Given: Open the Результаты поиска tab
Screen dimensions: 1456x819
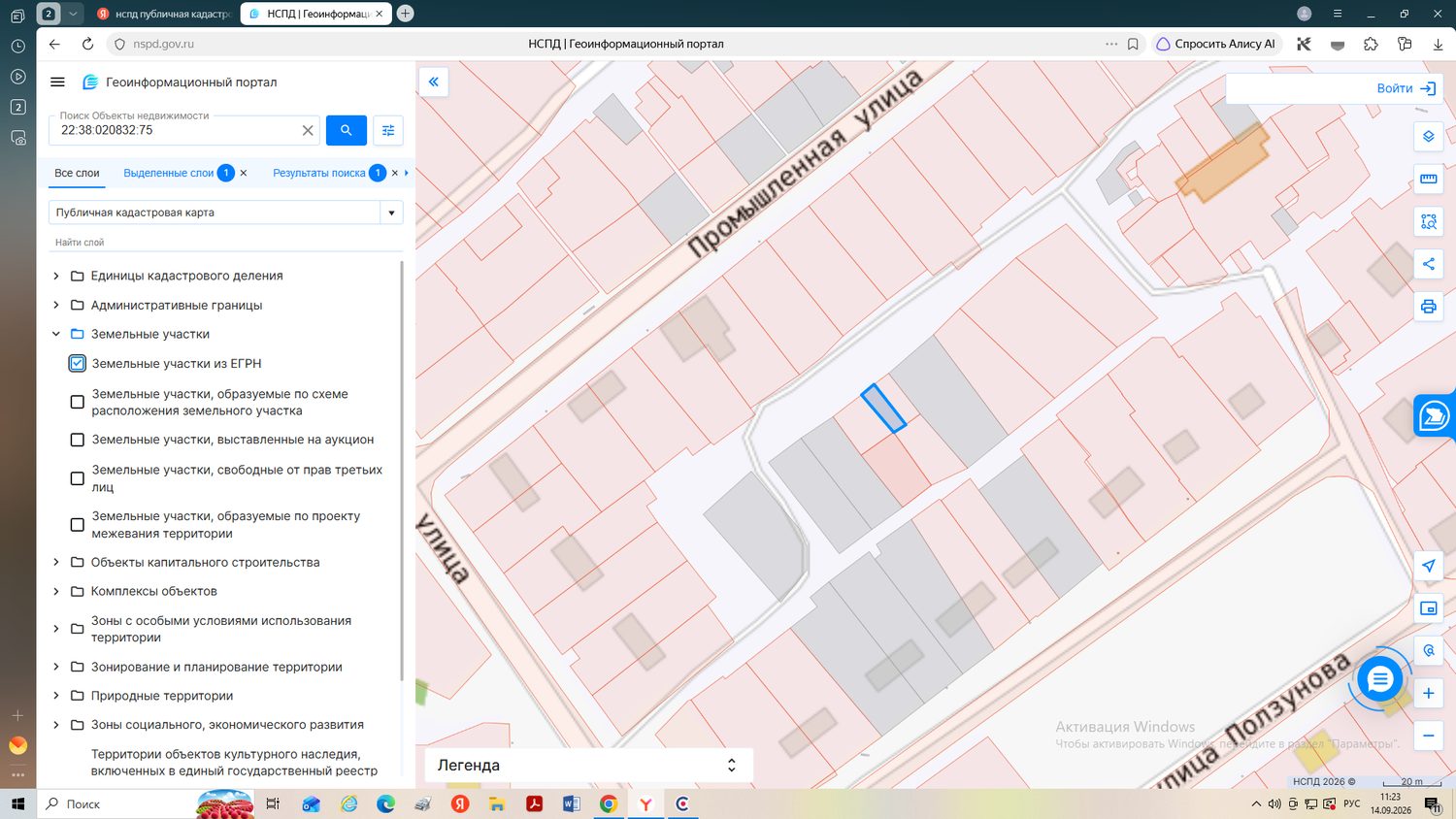Looking at the screenshot, I should pyautogui.click(x=319, y=173).
